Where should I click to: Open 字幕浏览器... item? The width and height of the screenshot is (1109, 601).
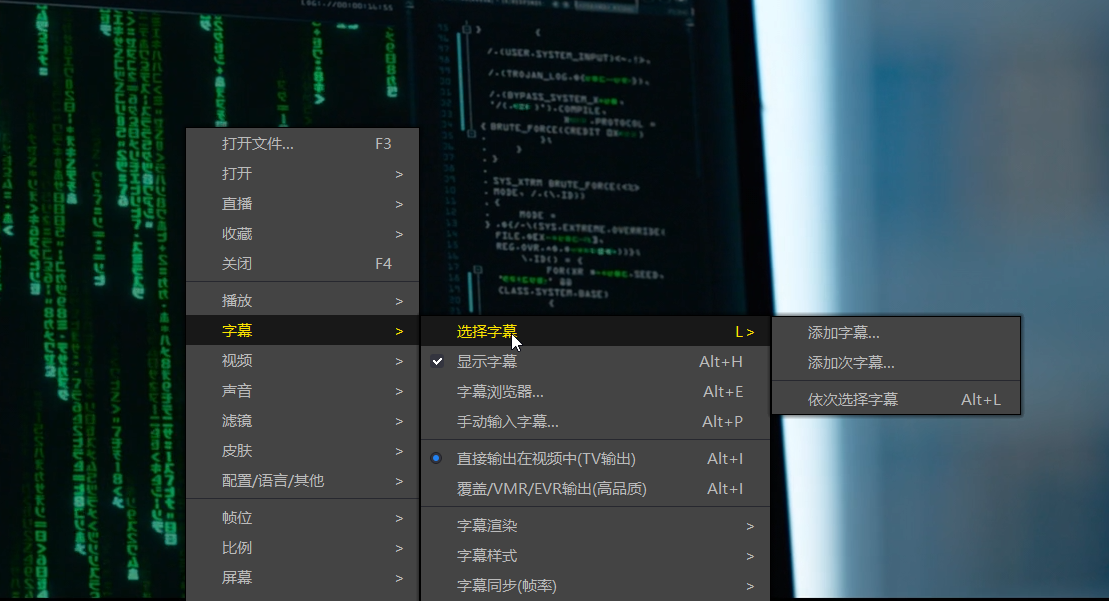click(x=596, y=392)
